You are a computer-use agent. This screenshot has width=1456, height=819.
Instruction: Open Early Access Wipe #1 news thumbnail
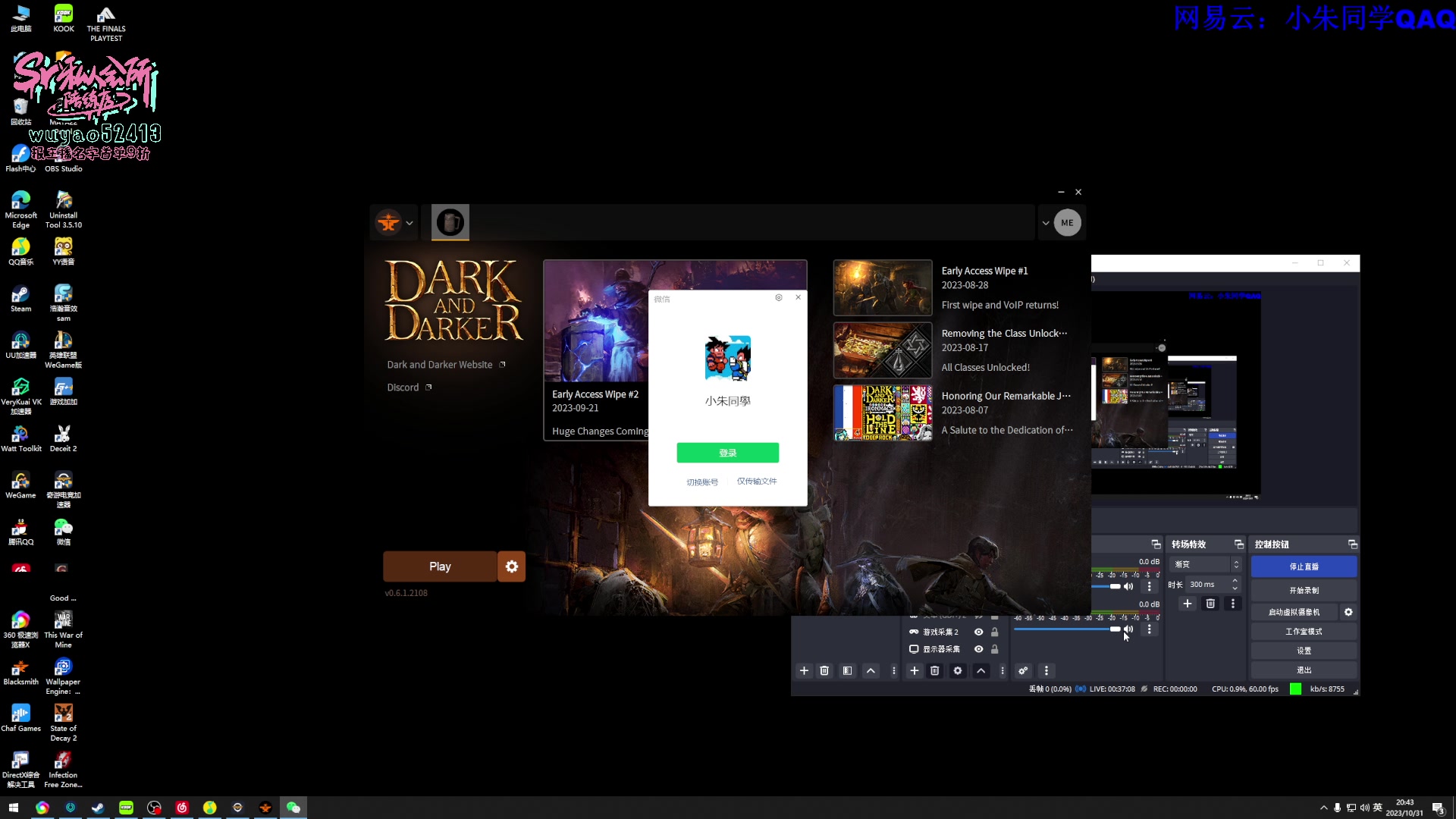click(883, 288)
